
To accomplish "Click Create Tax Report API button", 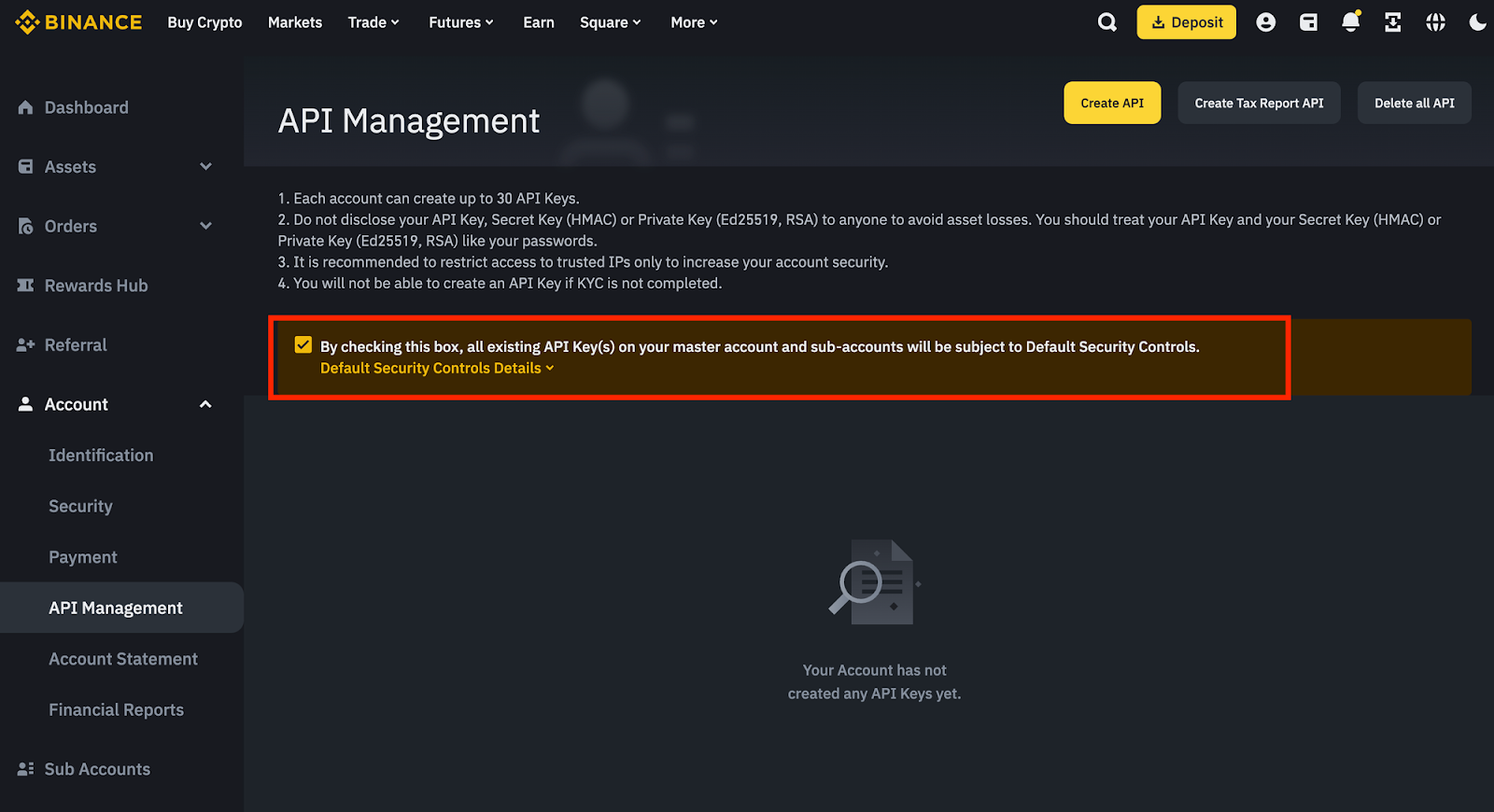I will coord(1259,103).
